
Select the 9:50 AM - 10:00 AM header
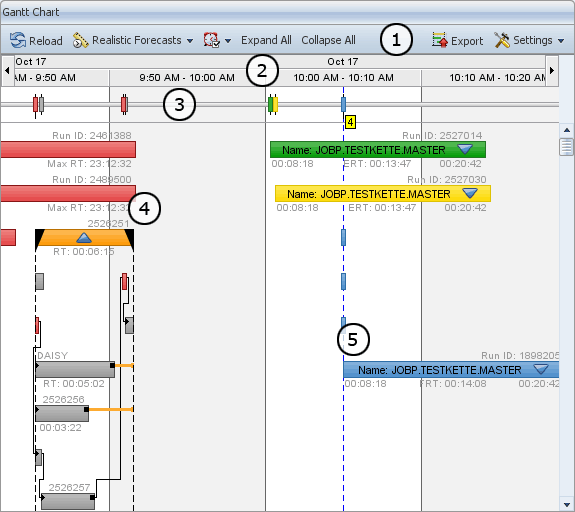point(187,78)
